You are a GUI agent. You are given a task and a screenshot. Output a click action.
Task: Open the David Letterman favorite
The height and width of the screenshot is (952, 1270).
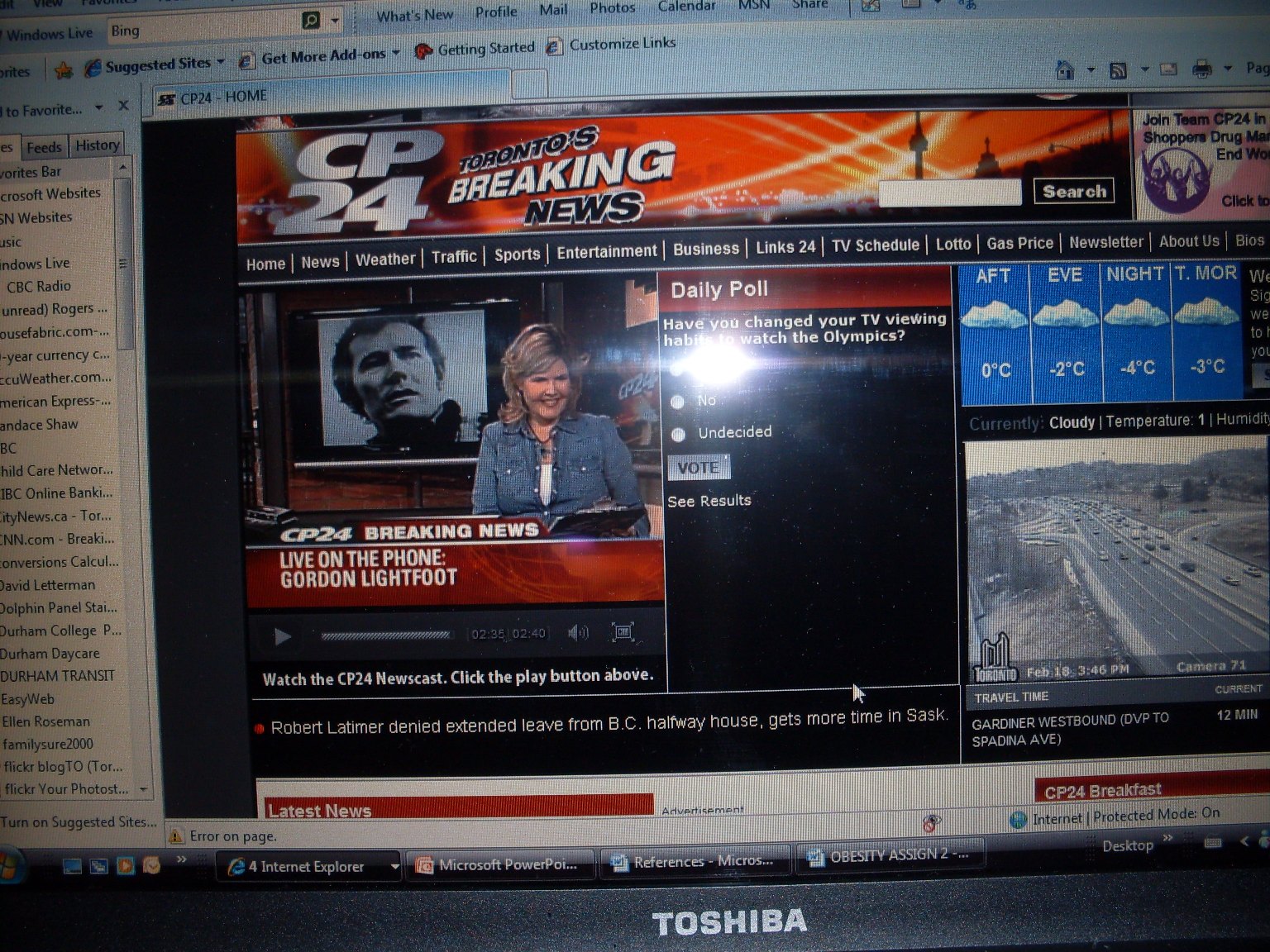(47, 585)
